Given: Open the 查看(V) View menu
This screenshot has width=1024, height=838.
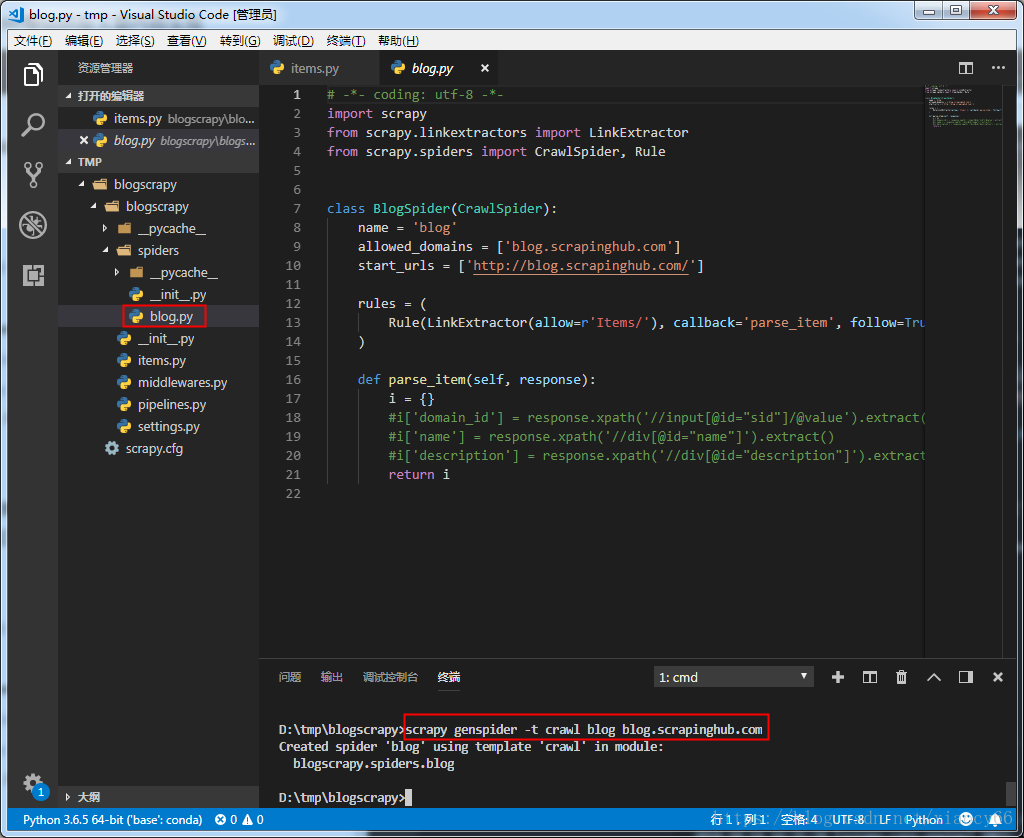Looking at the screenshot, I should (186, 40).
